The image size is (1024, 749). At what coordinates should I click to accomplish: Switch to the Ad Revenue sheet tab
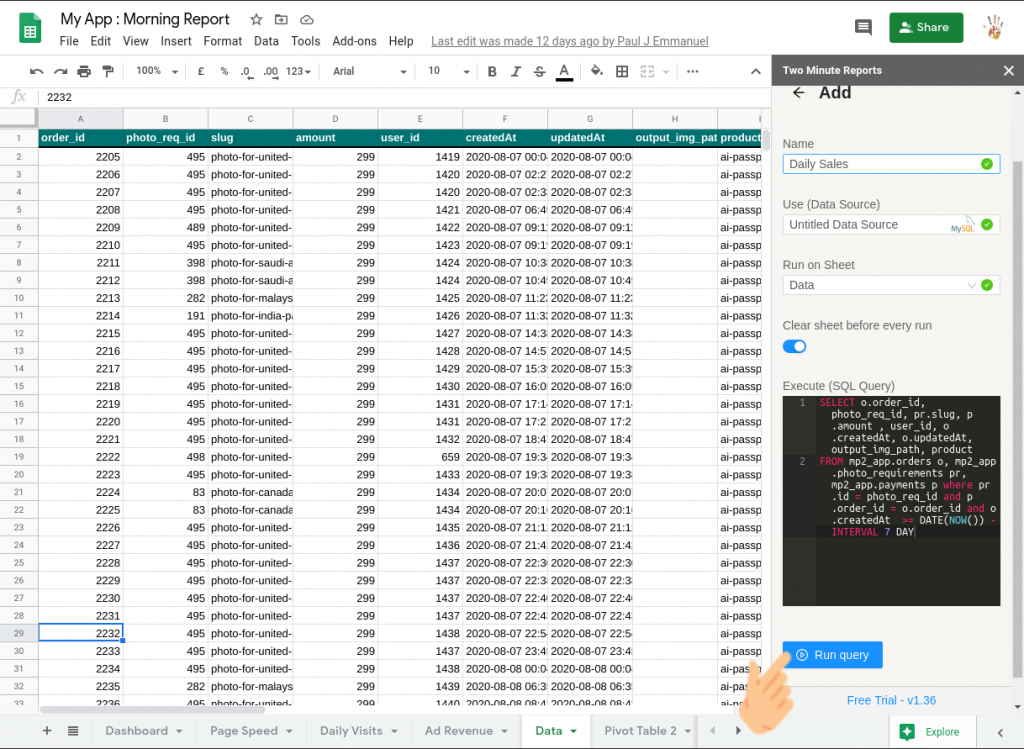458,731
